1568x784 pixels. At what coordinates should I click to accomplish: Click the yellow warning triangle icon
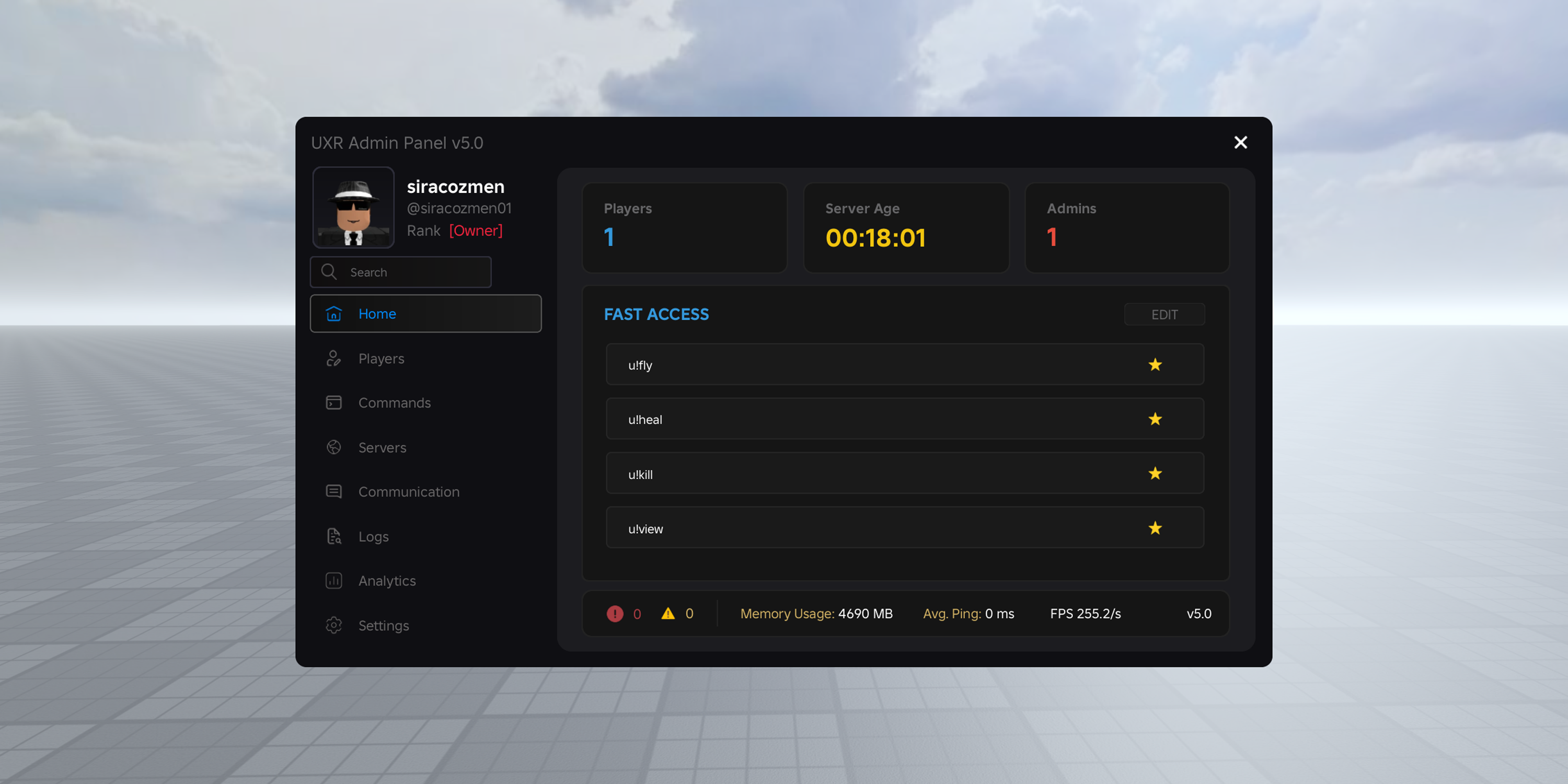pos(668,614)
